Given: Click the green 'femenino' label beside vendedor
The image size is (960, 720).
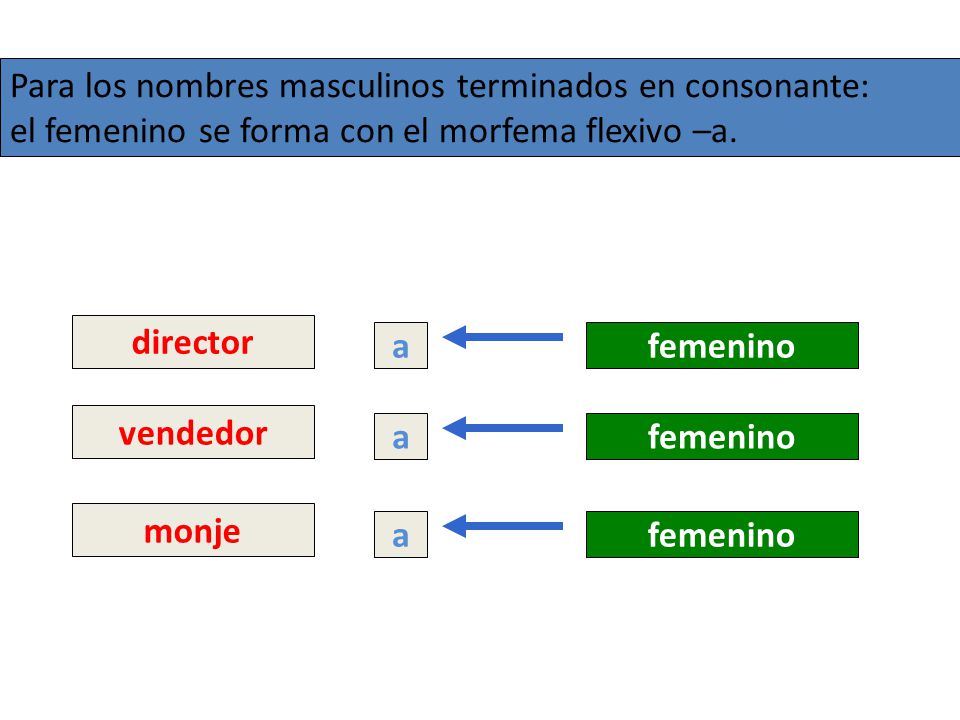Looking at the screenshot, I should coord(722,437).
